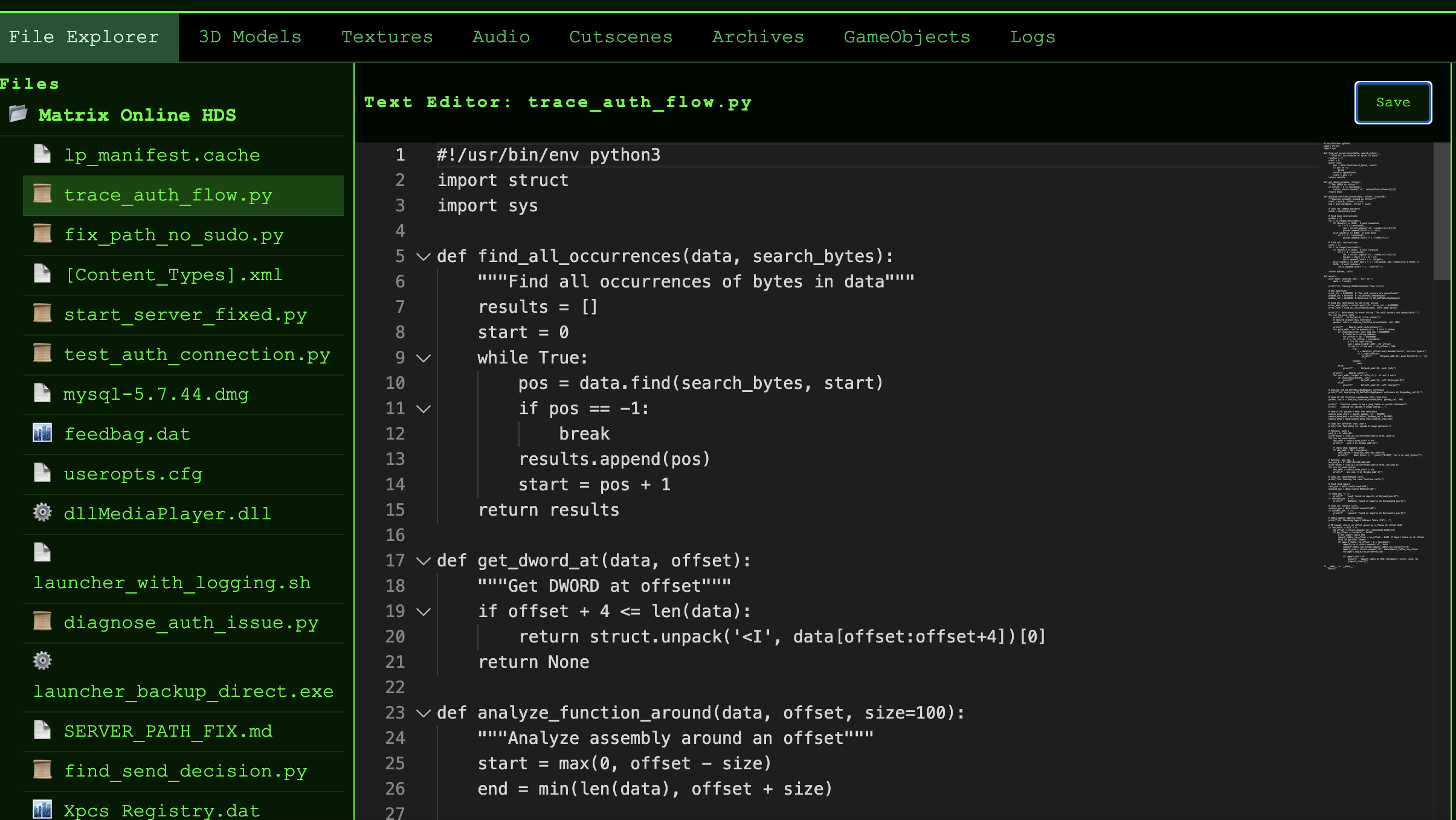Switch to the 3D Models tab
Screen dimensions: 1456x820
coord(250,37)
